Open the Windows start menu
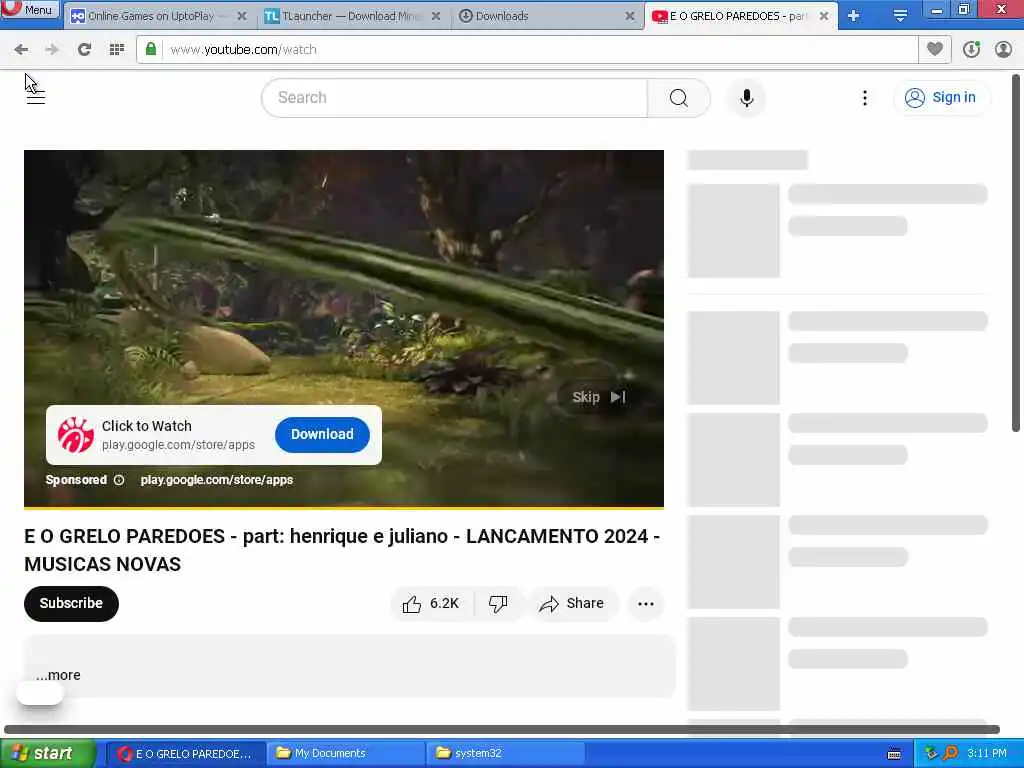This screenshot has height=768, width=1024. click(x=47, y=754)
